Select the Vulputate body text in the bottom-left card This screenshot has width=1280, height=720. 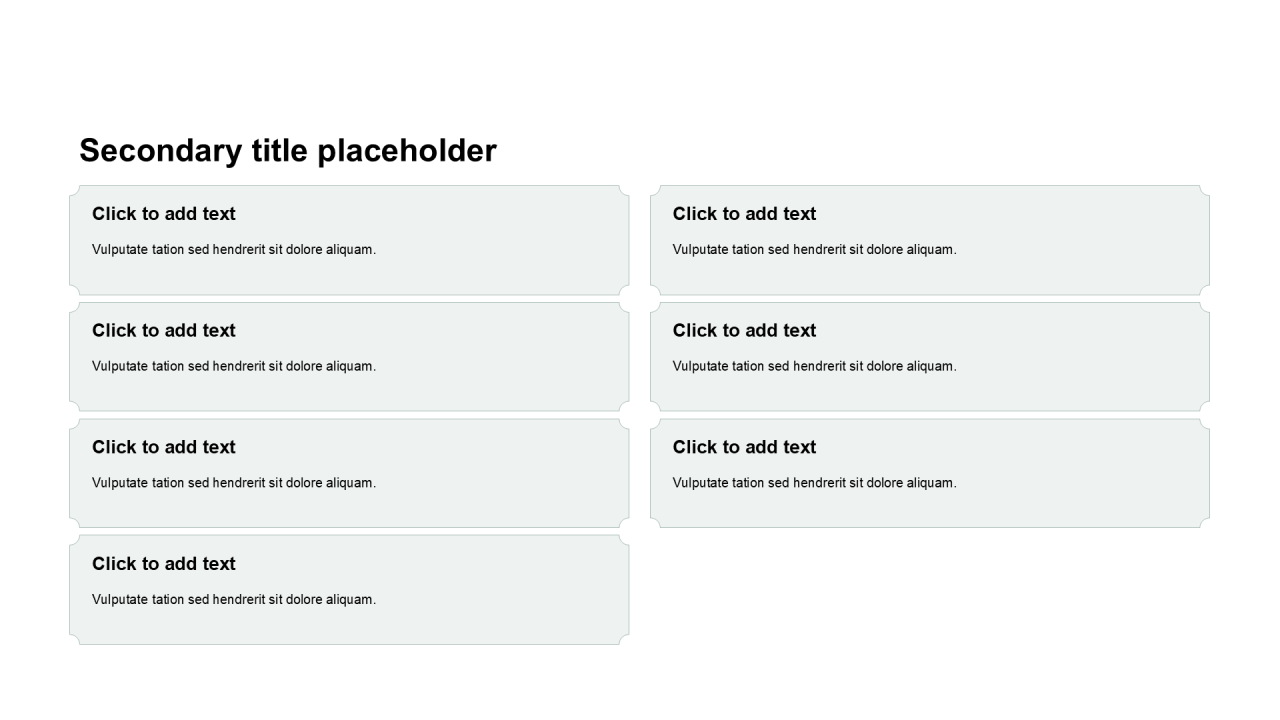click(x=234, y=600)
